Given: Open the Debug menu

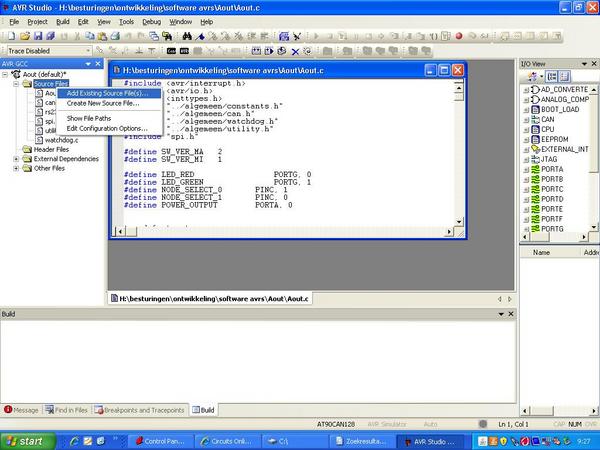Looking at the screenshot, I should [x=151, y=21].
